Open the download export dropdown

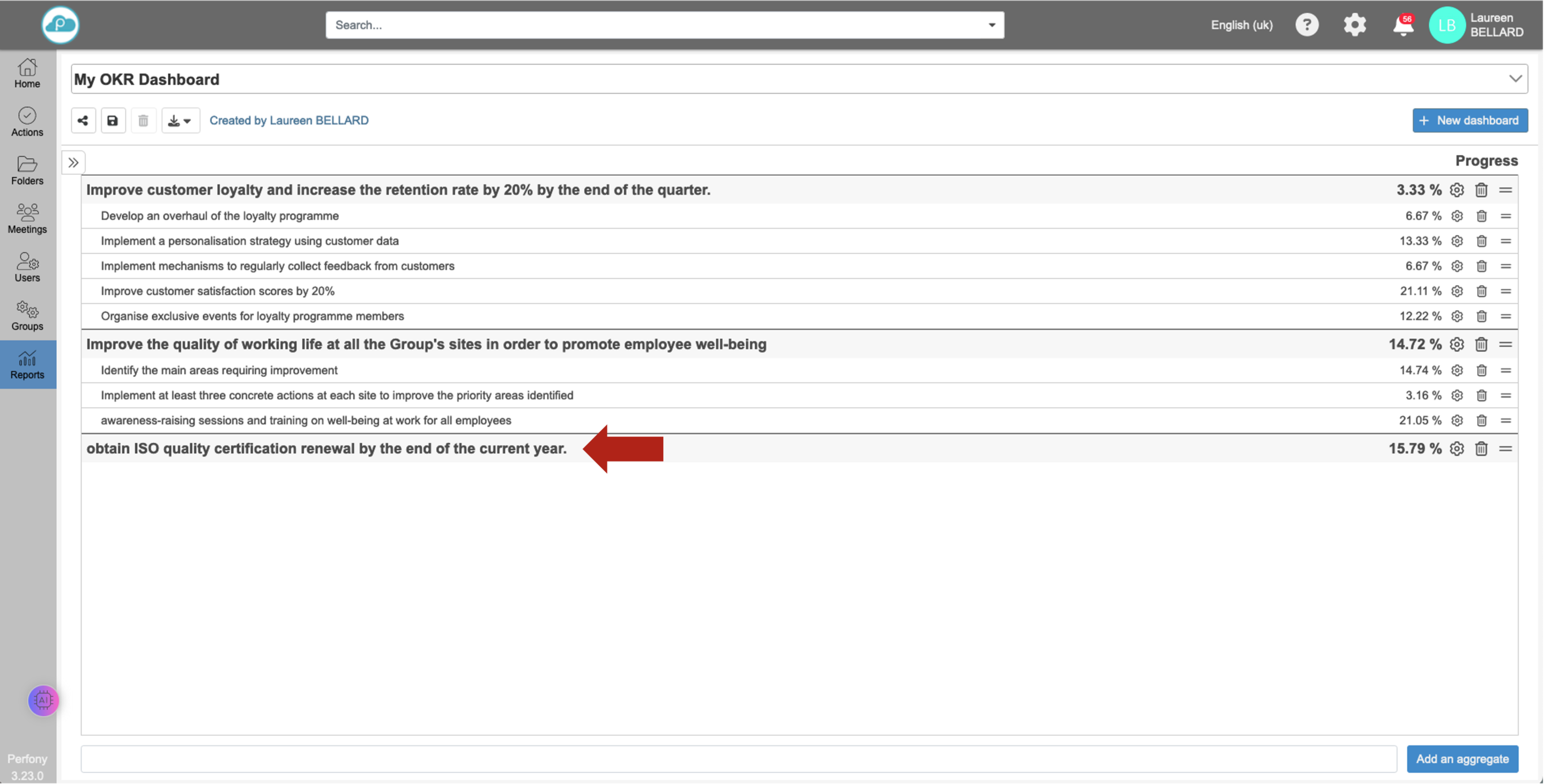pyautogui.click(x=180, y=121)
